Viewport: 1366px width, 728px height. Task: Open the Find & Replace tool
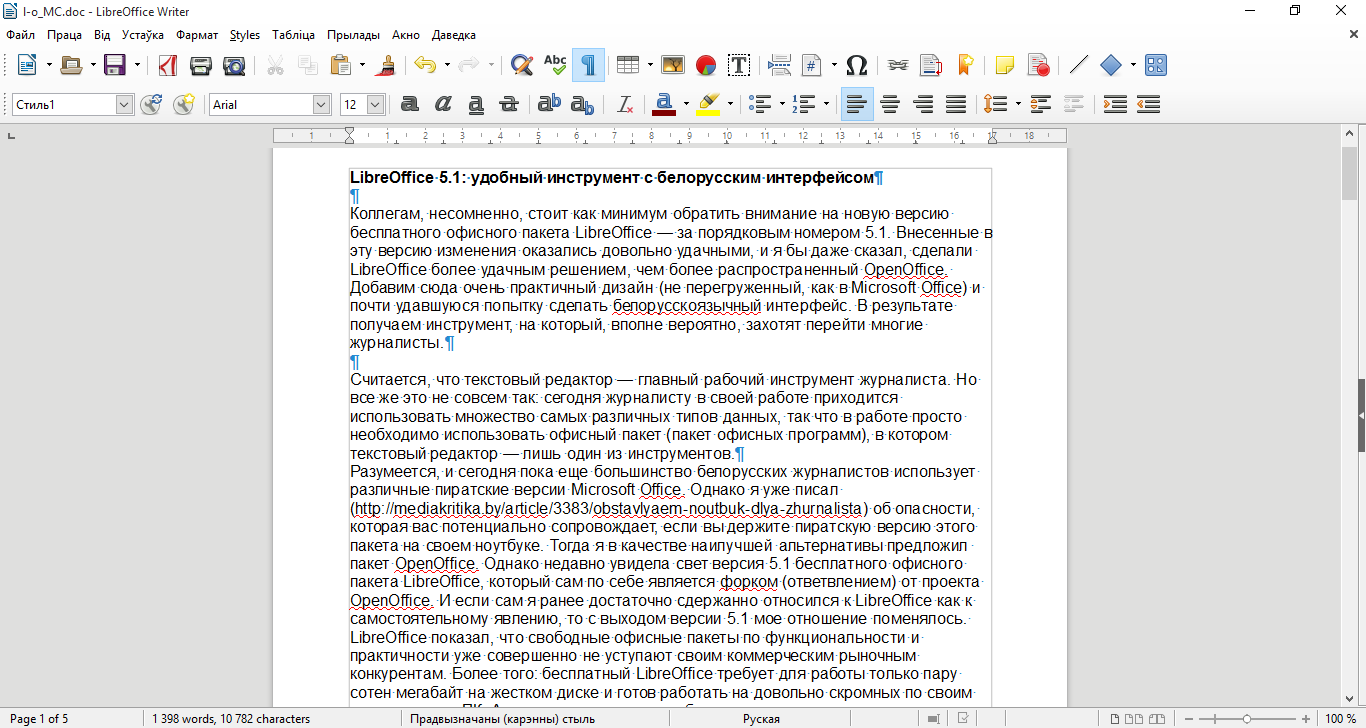coord(521,66)
